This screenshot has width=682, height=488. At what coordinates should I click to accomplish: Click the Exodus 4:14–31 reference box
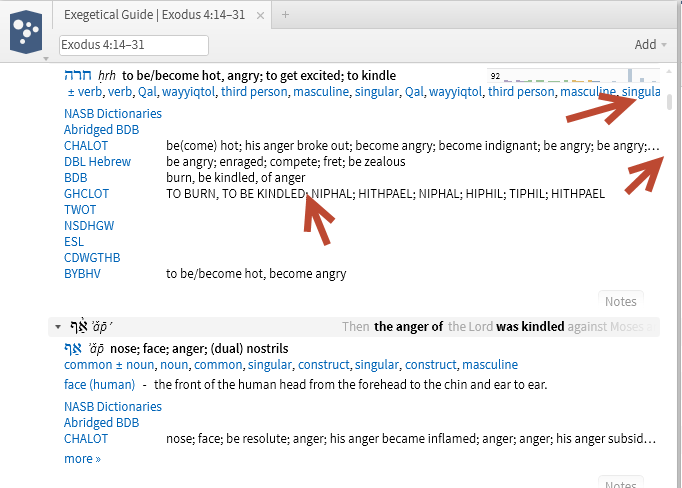click(x=134, y=45)
